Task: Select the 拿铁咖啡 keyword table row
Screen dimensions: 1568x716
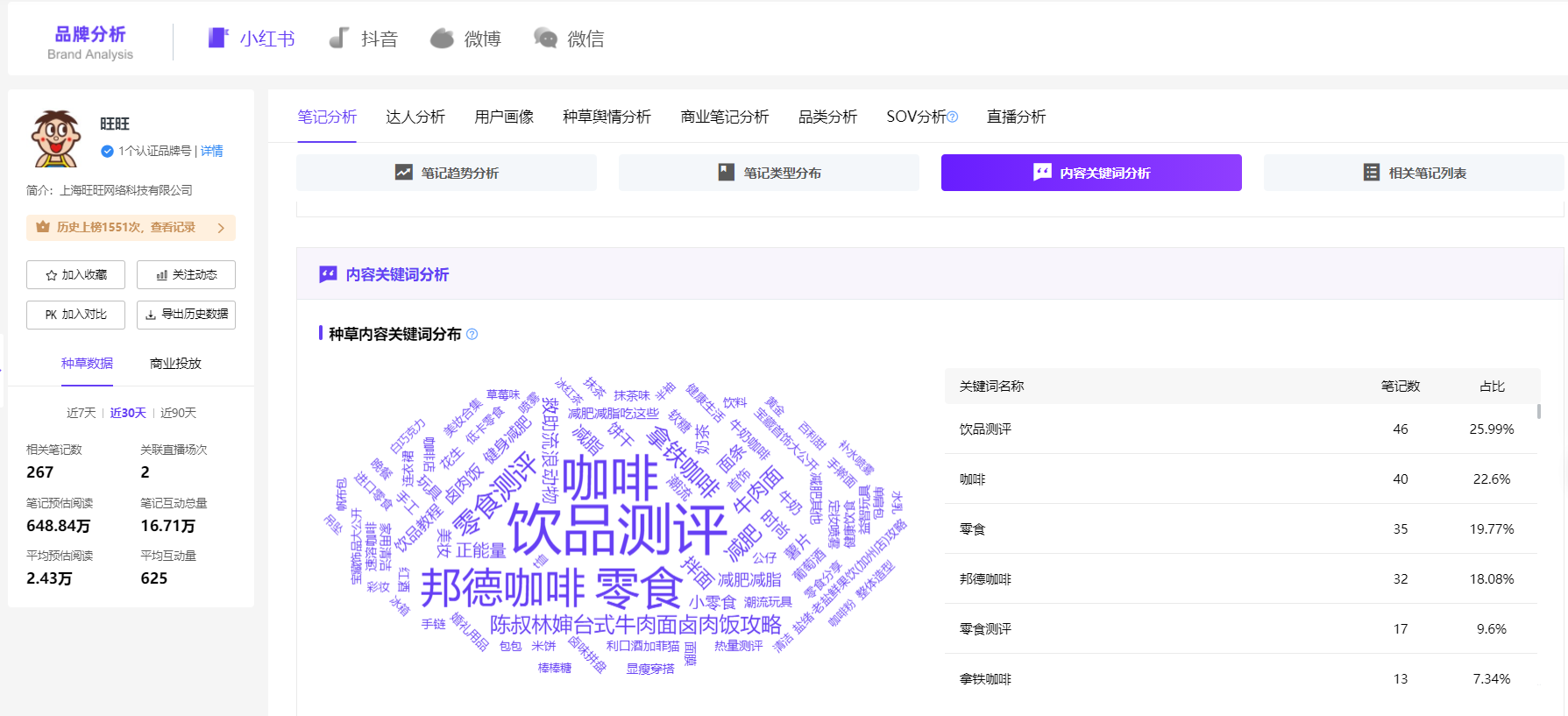Action: 1241,679
